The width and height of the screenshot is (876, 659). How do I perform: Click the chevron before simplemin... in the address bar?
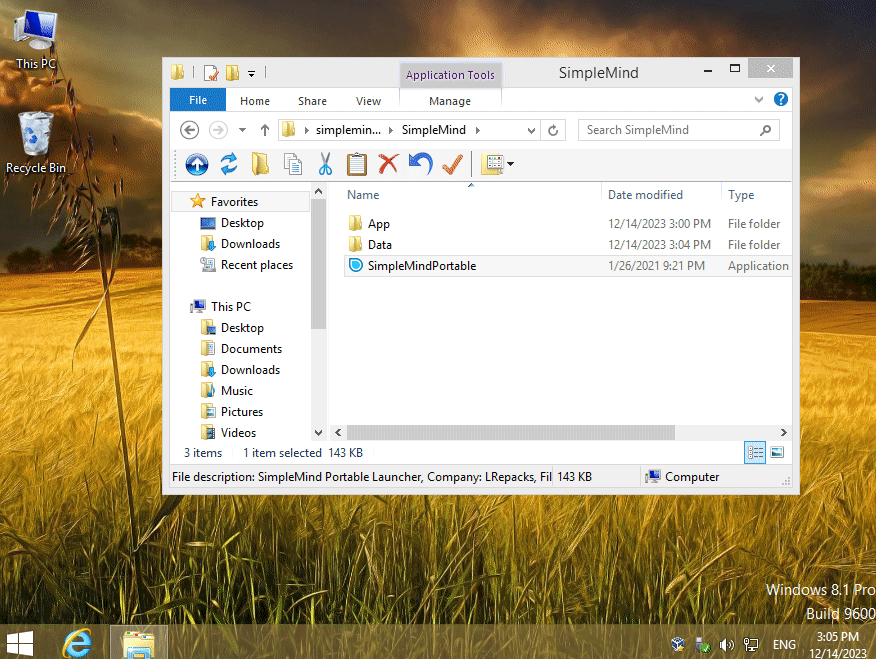[x=307, y=130]
